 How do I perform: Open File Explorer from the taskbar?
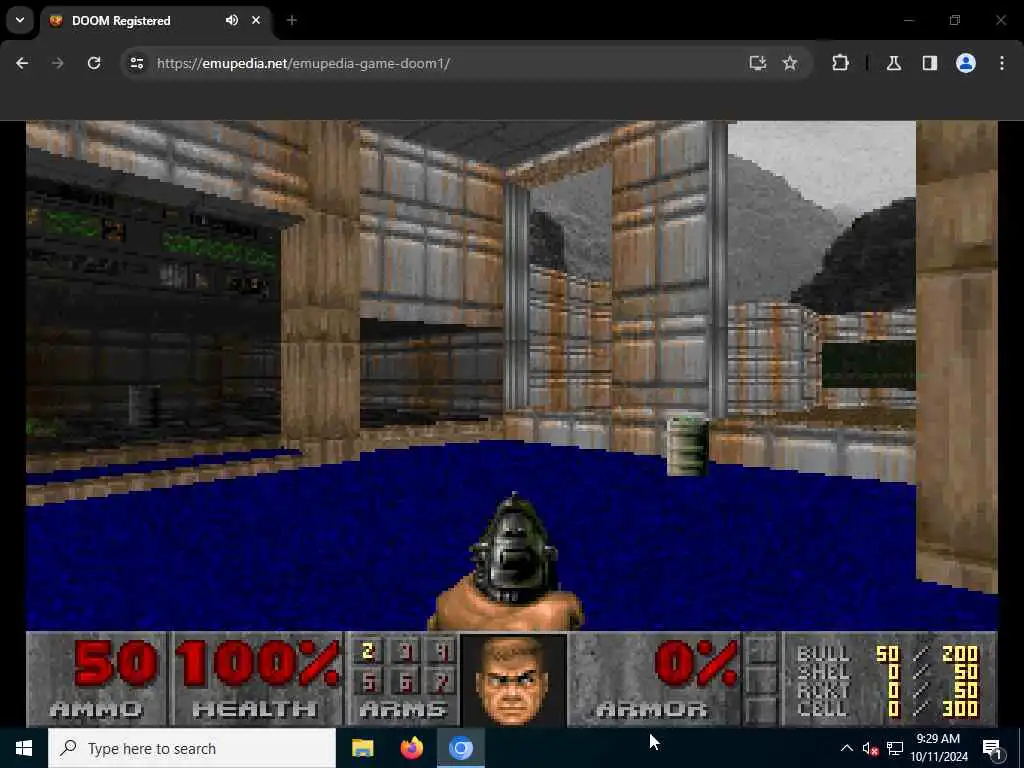(362, 748)
